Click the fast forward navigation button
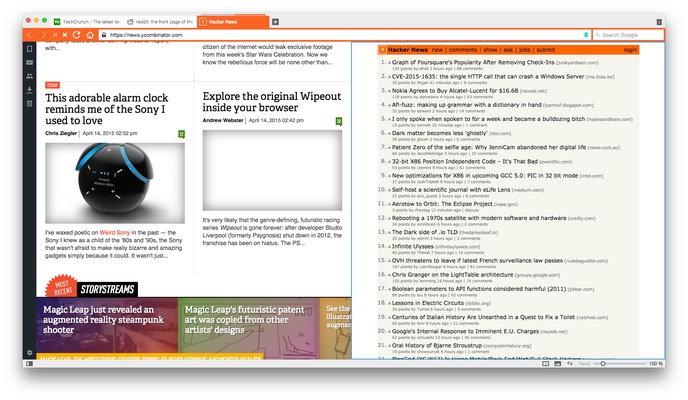 tap(65, 35)
